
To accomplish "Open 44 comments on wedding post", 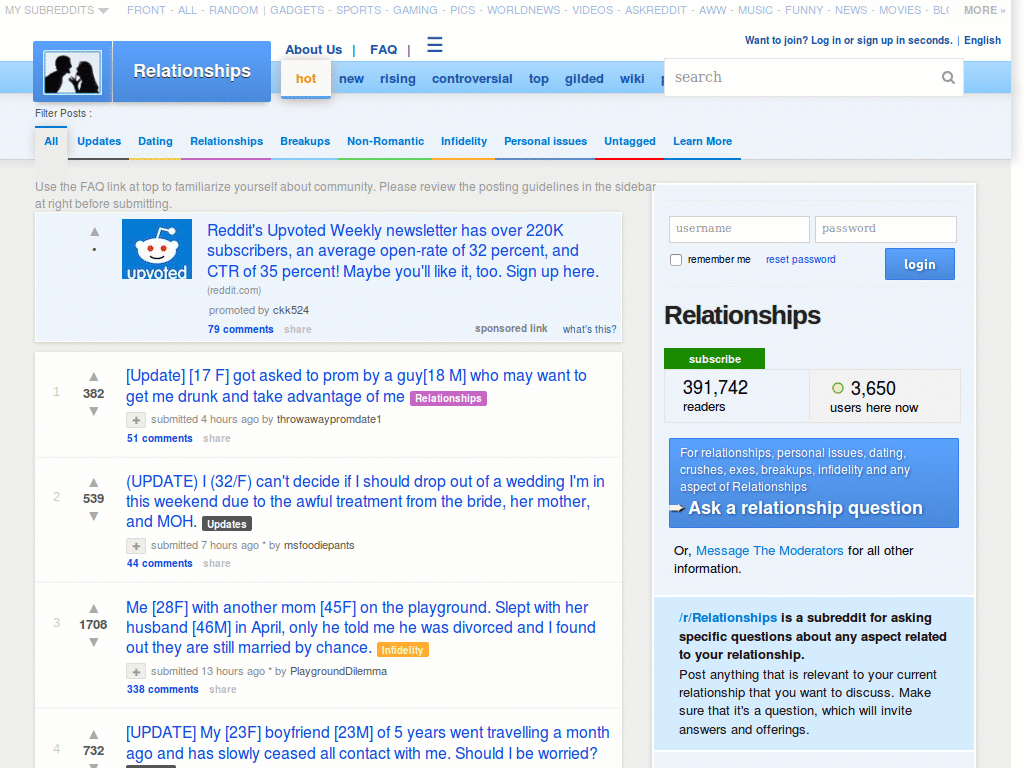I will tap(159, 564).
